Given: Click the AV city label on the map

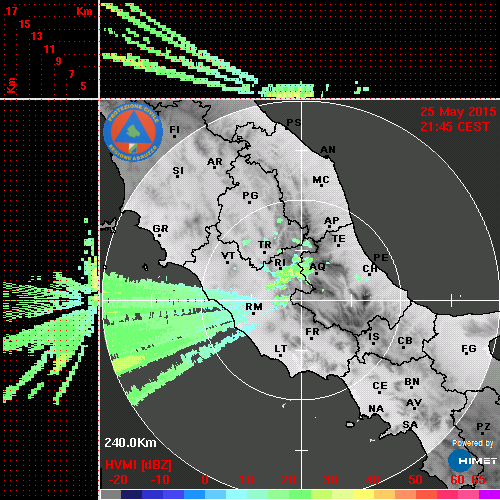Looking at the screenshot, I should (414, 403).
